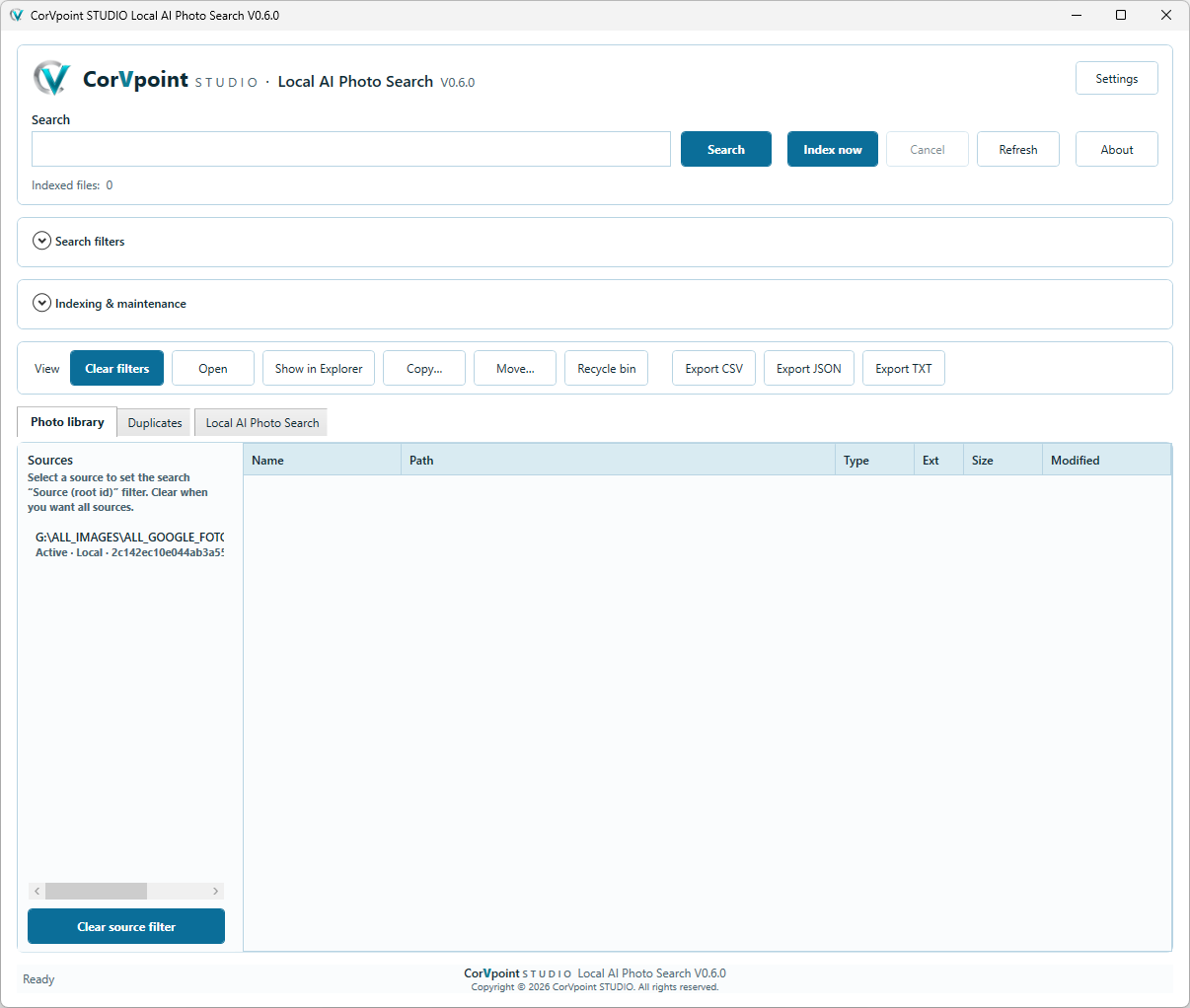Switch to the Duplicates tab

point(155,422)
